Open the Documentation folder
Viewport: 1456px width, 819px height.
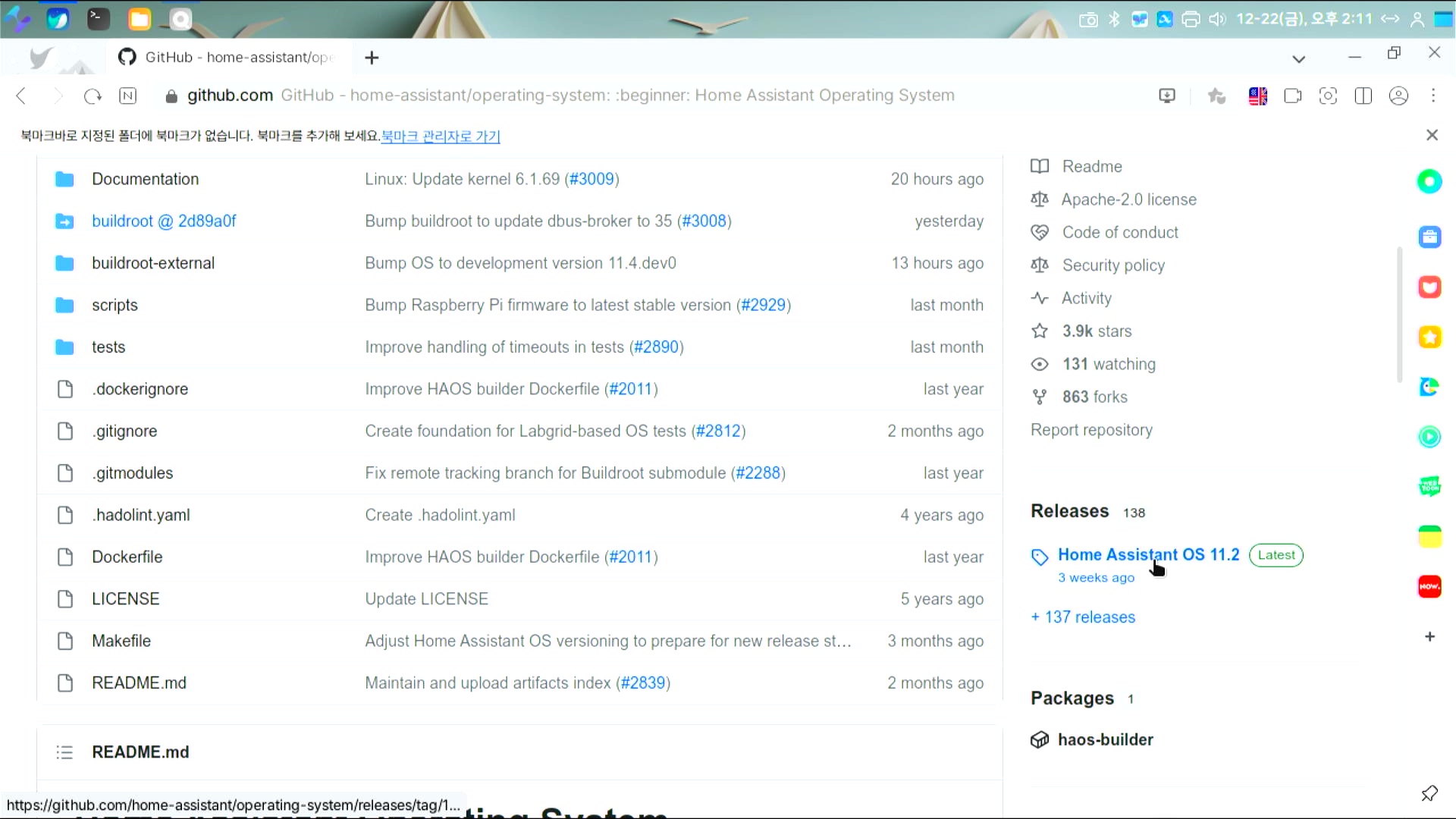145,179
